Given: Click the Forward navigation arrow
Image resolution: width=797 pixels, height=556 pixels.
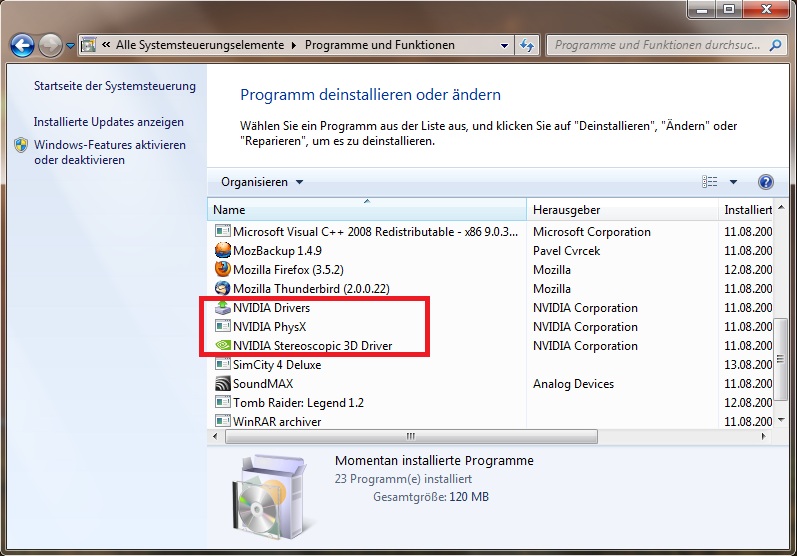Looking at the screenshot, I should click(x=50, y=45).
